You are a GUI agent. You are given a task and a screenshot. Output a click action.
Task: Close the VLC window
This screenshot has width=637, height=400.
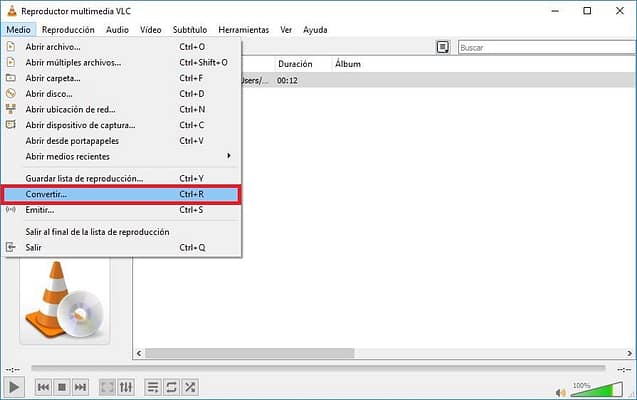(620, 11)
